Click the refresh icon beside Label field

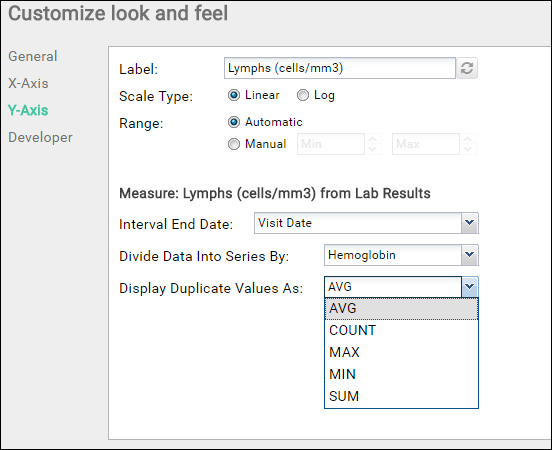(x=467, y=68)
